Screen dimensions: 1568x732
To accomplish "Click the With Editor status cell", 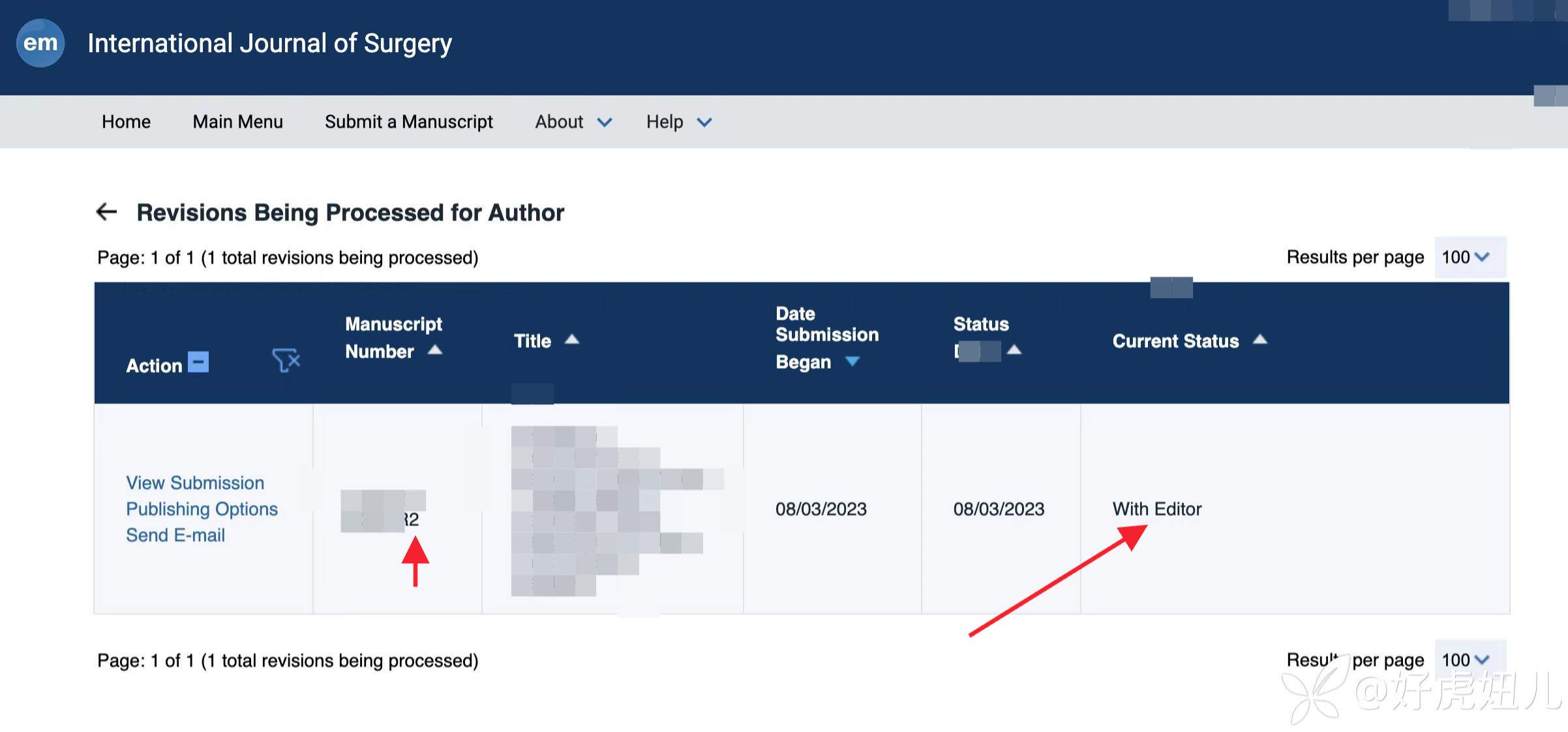I will click(1156, 509).
